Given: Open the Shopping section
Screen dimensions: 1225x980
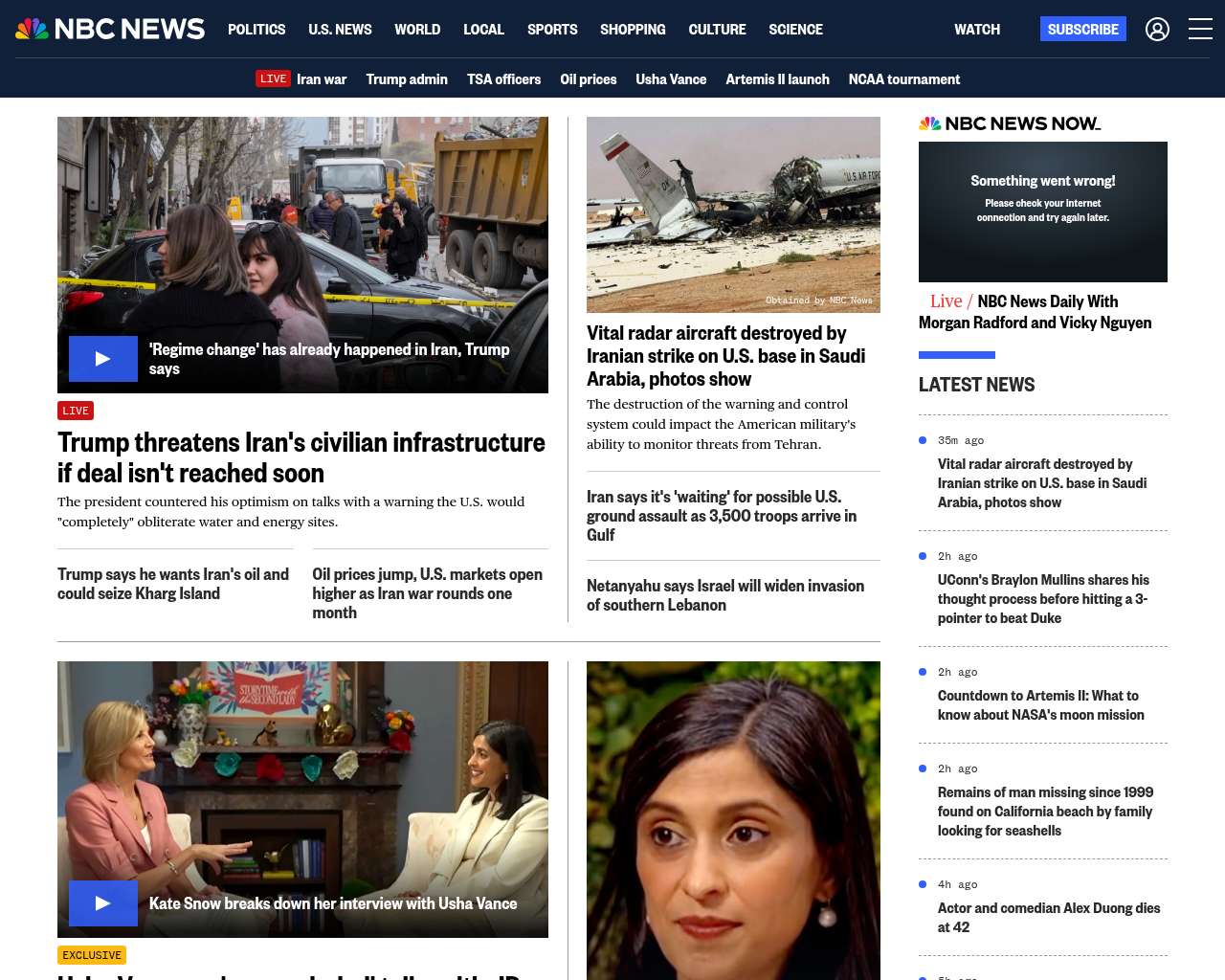Looking at the screenshot, I should coord(633,30).
